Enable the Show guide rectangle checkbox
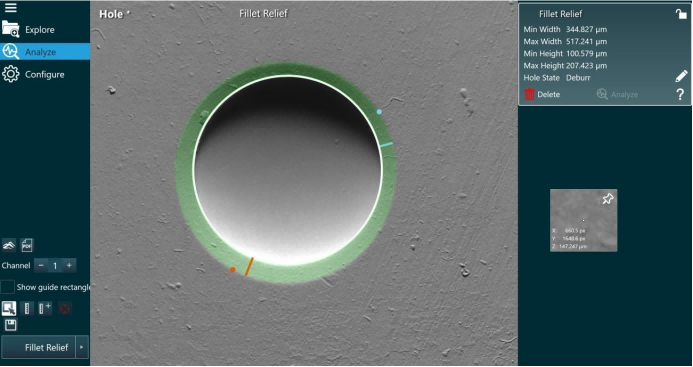 8,287
